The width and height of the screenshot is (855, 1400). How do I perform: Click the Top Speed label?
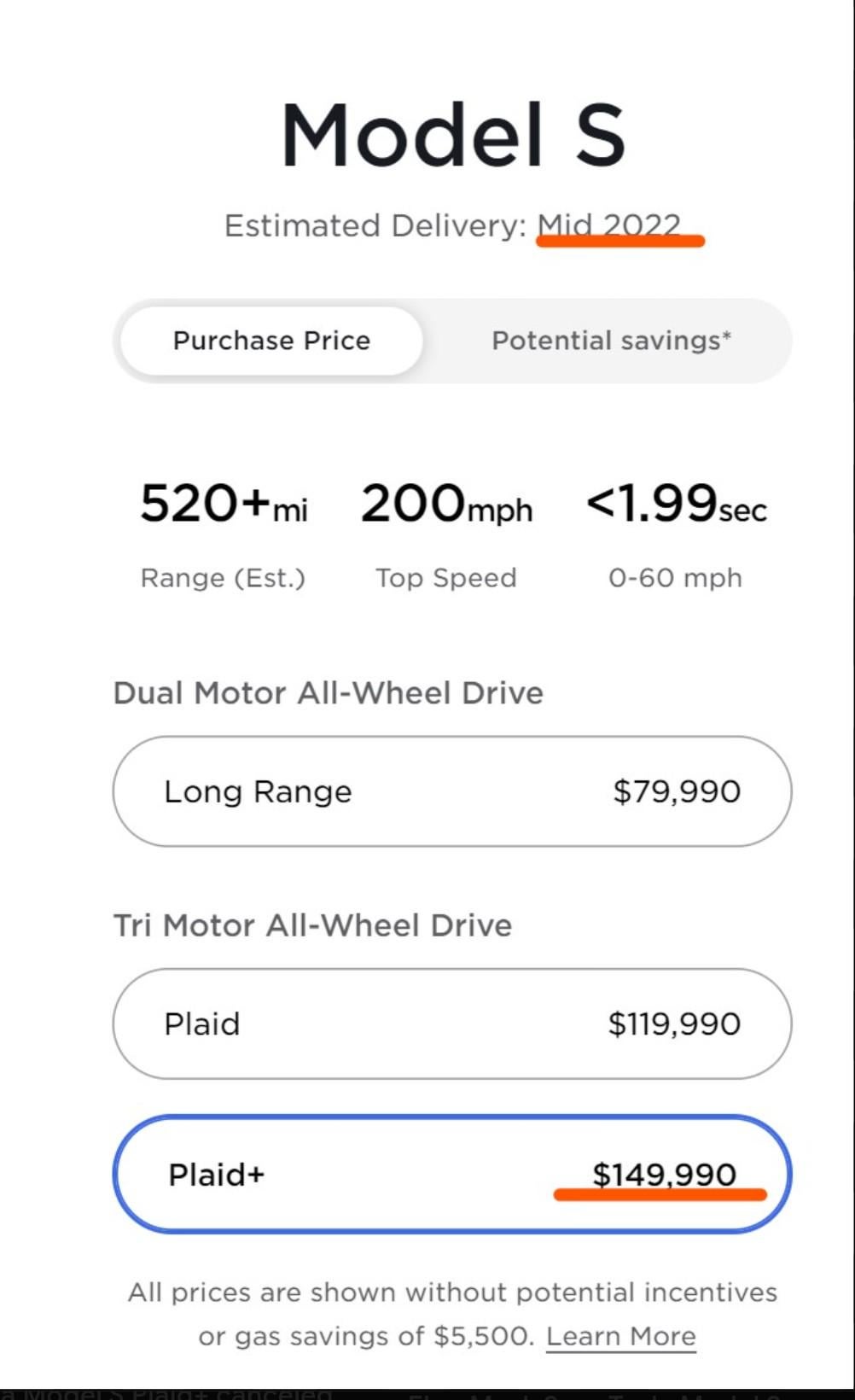(x=446, y=578)
